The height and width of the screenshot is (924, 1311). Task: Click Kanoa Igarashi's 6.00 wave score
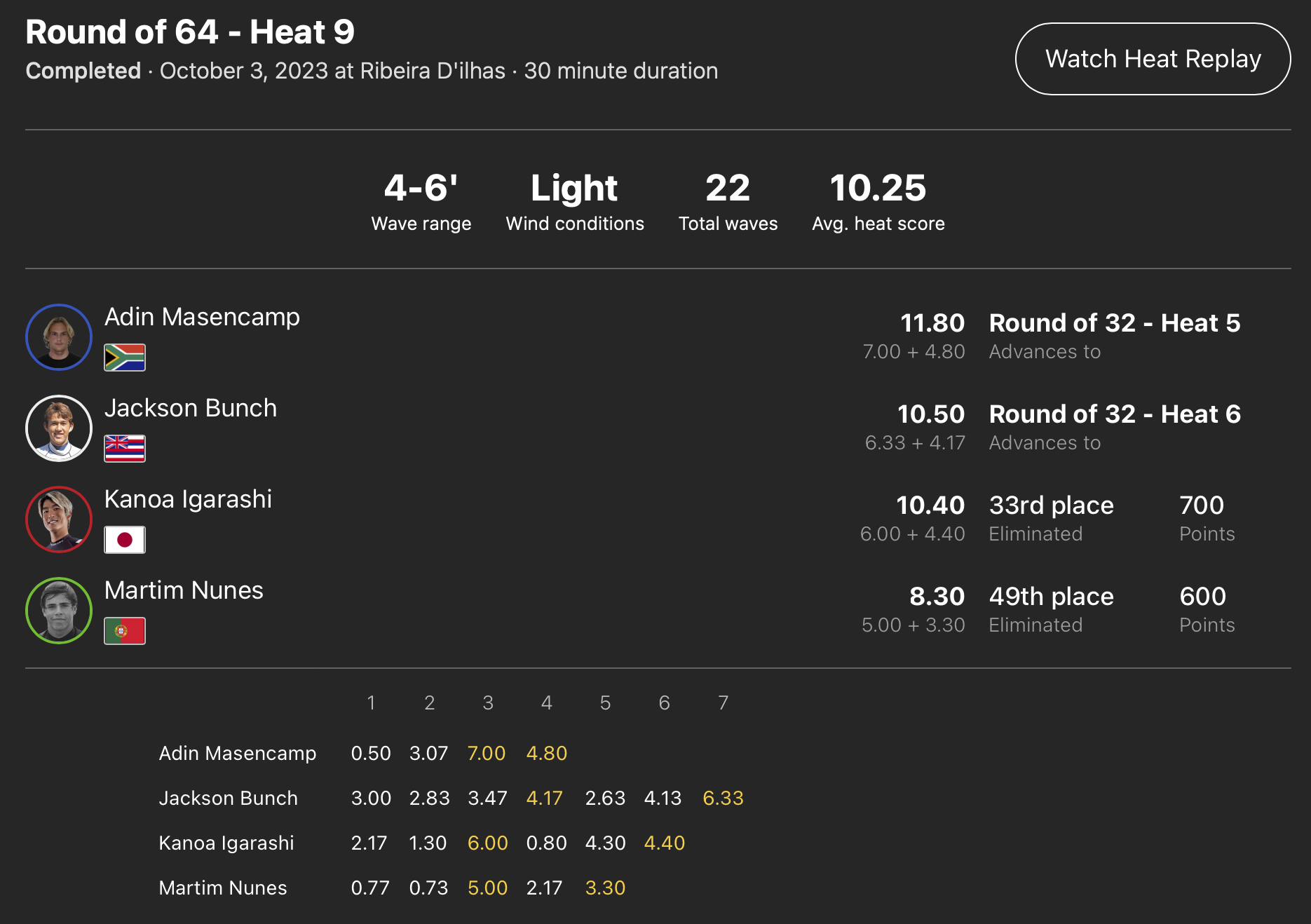[x=487, y=843]
